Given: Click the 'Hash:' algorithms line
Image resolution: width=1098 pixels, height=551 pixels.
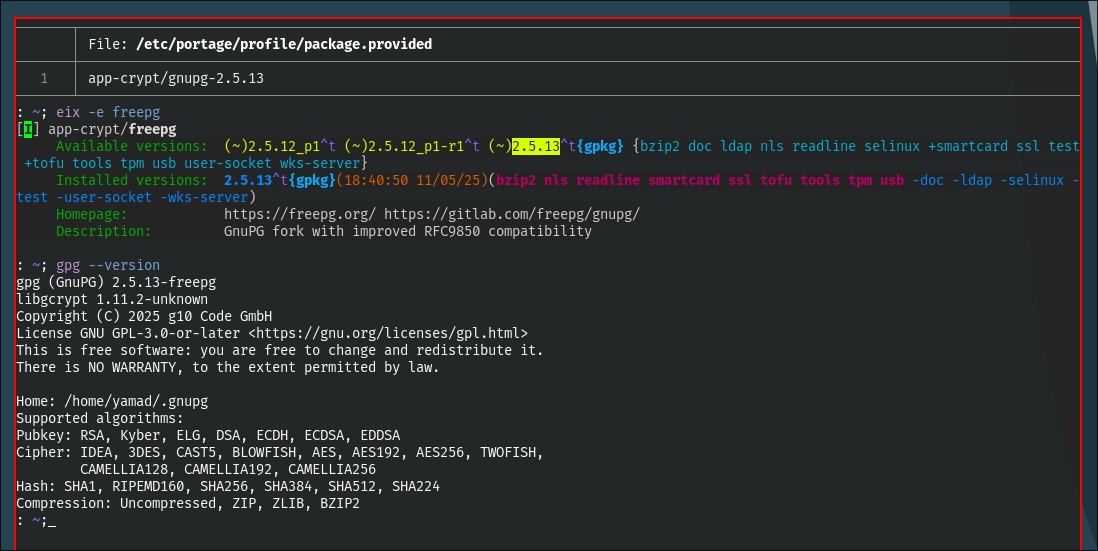Looking at the screenshot, I should (228, 487).
